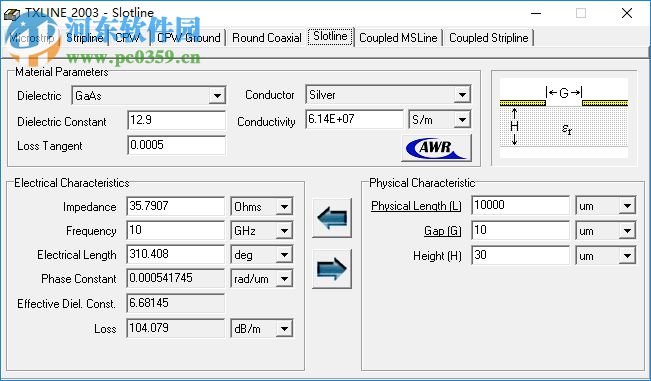Click the slotline cross-section diagram
The image size is (651, 381).
click(563, 118)
